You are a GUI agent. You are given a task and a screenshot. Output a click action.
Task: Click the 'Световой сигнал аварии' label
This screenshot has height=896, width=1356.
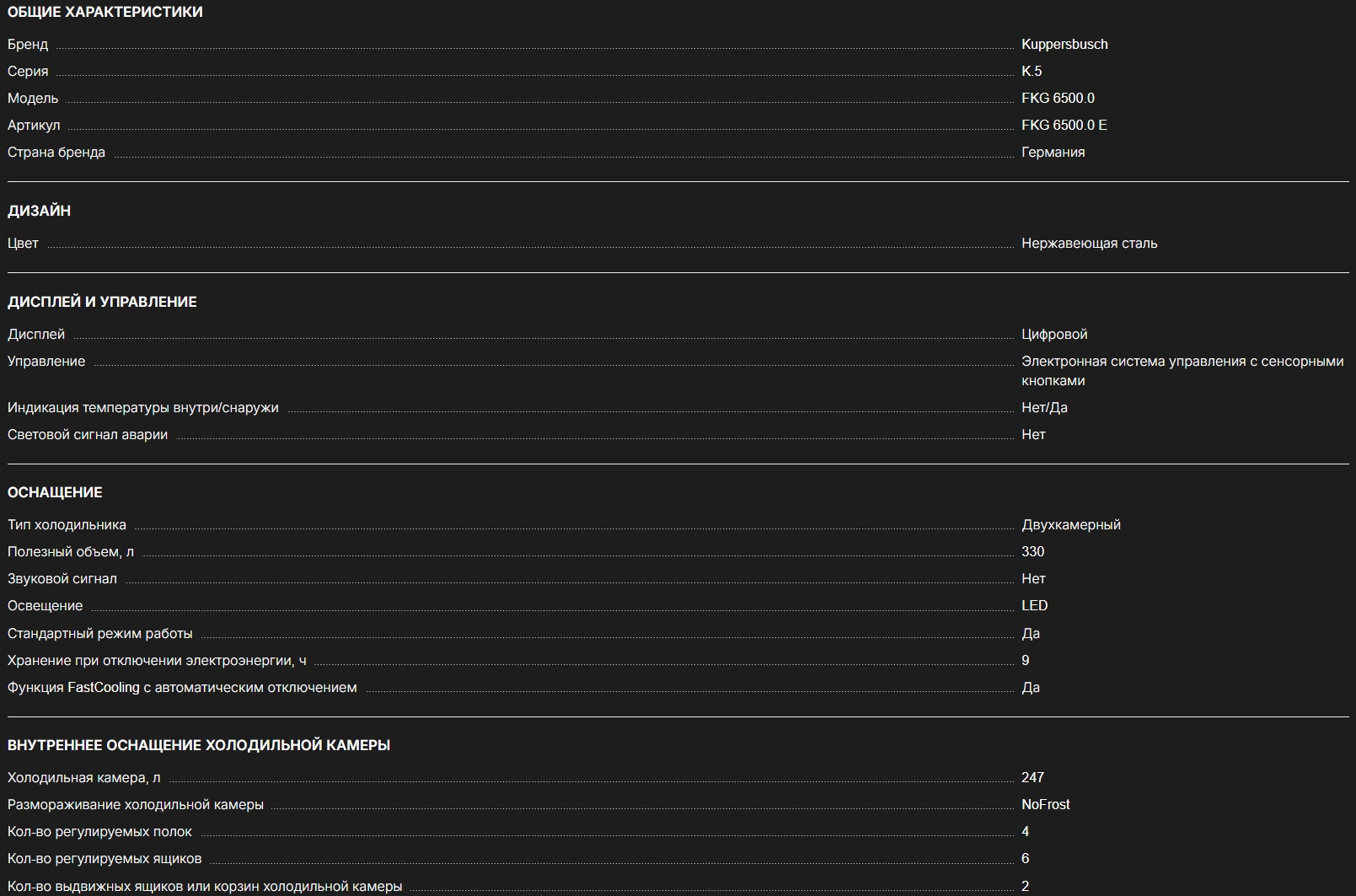(88, 434)
